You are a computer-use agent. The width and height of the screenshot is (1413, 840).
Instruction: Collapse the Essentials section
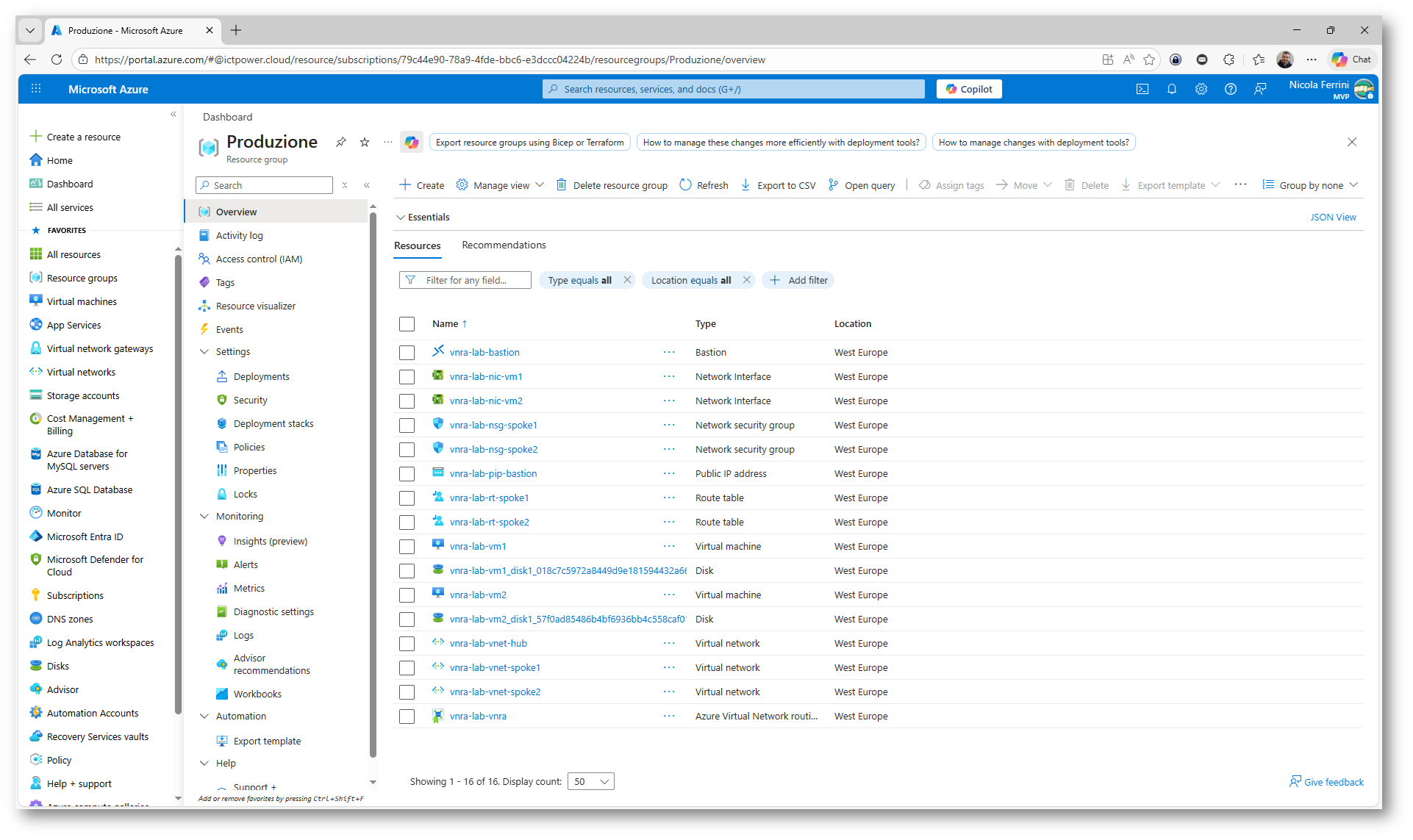tap(401, 218)
